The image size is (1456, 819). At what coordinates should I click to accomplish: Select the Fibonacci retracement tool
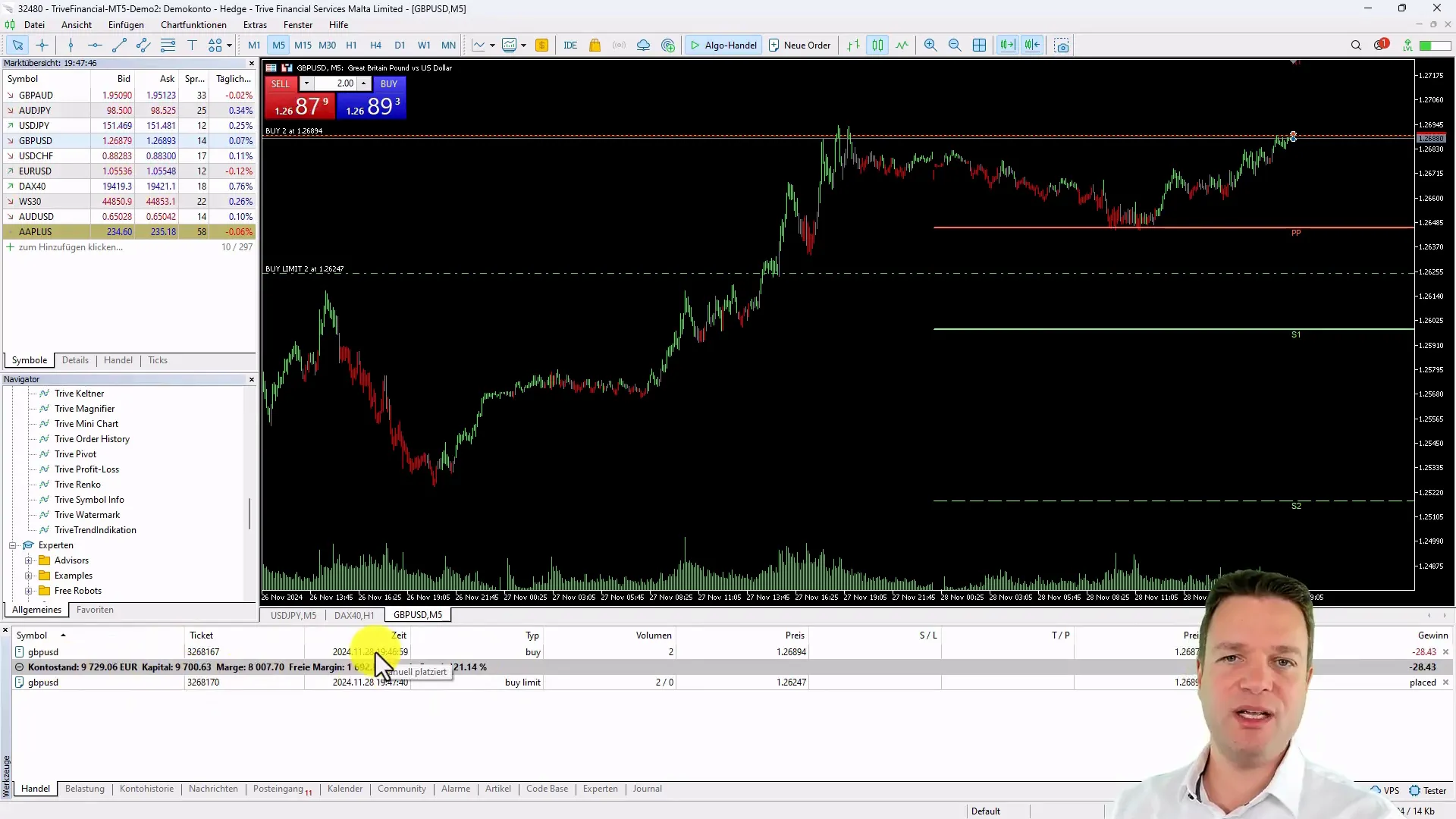click(x=168, y=45)
